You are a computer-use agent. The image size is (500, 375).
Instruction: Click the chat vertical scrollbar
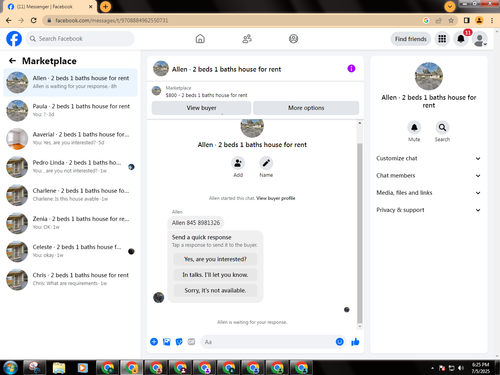coord(360,233)
